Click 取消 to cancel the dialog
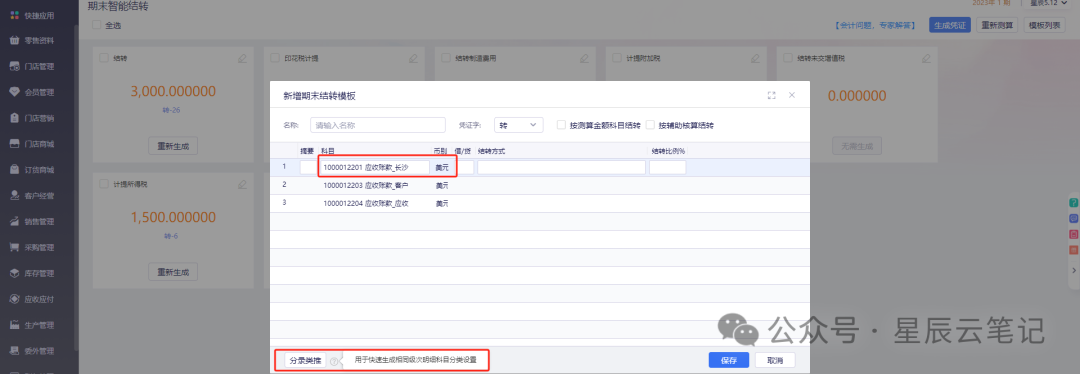 pos(775,360)
